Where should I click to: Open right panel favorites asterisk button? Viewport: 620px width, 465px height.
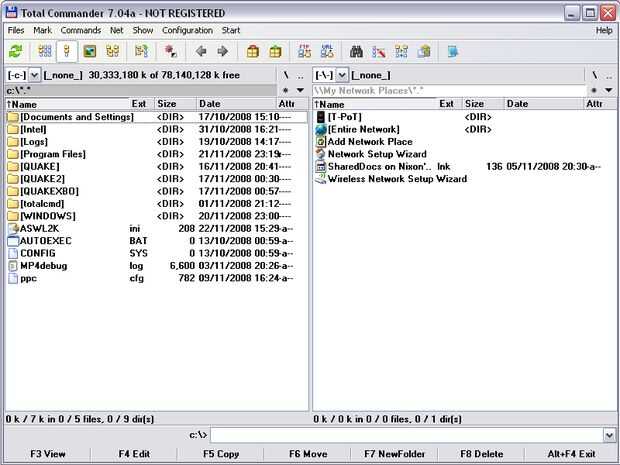[x=594, y=91]
